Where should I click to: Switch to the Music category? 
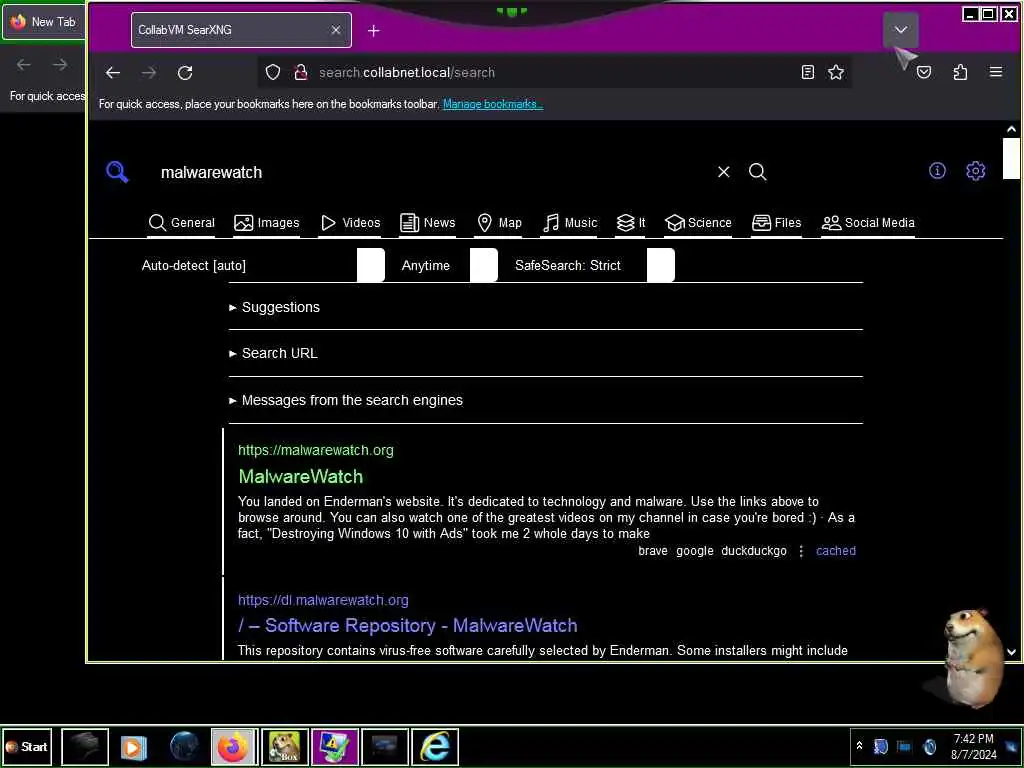pyautogui.click(x=569, y=223)
